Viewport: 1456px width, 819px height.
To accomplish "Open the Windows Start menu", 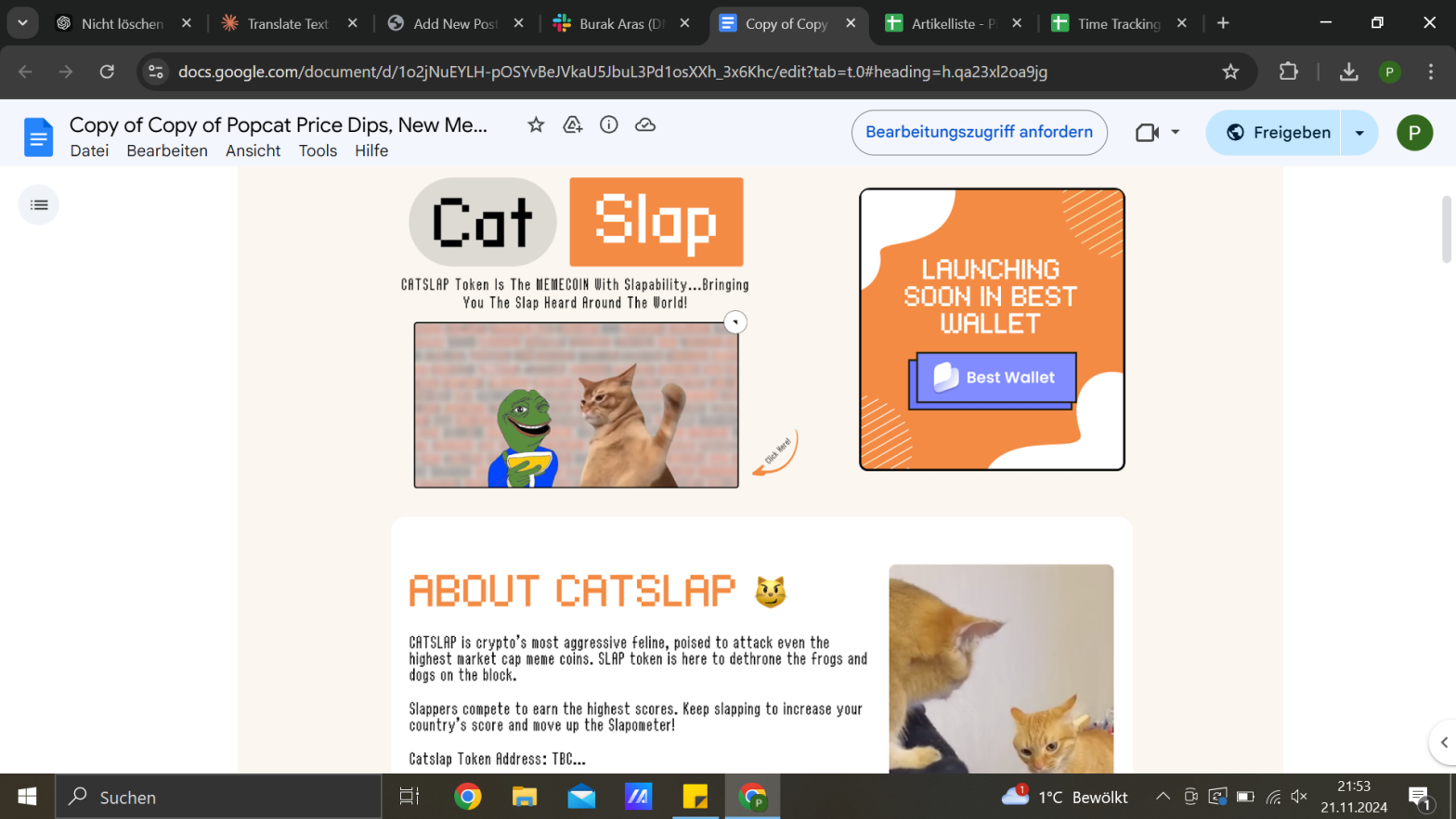I will point(27,797).
